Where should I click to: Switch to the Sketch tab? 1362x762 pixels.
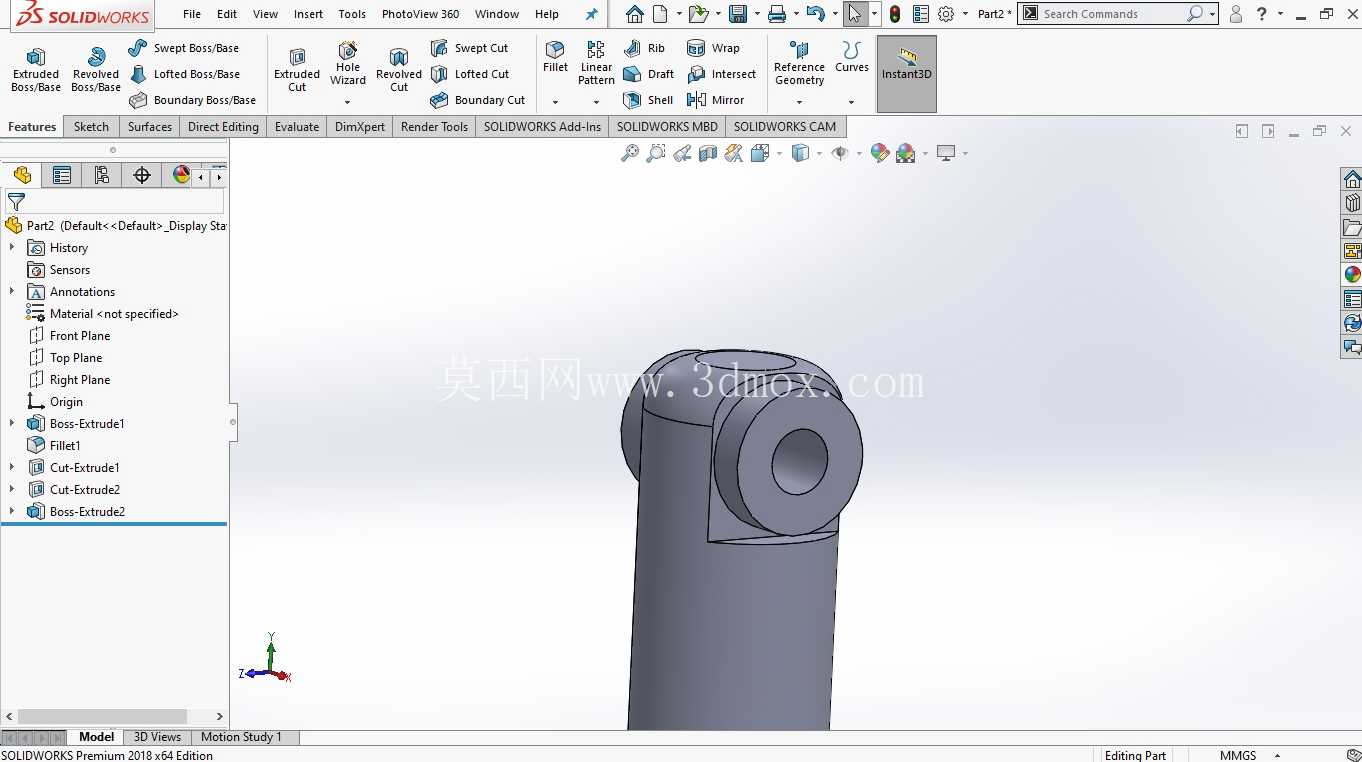click(x=91, y=127)
